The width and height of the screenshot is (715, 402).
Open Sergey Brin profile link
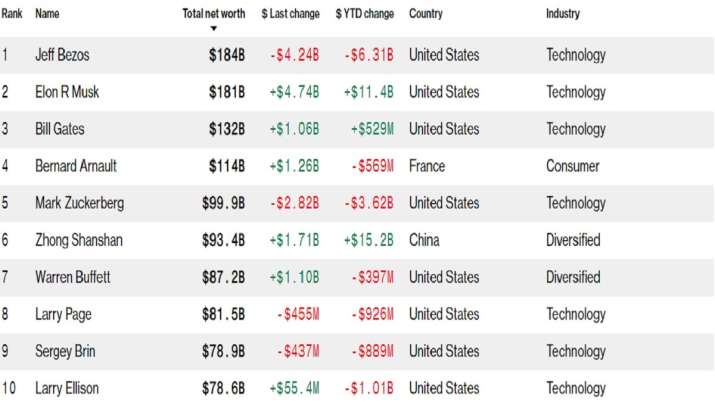click(x=65, y=351)
